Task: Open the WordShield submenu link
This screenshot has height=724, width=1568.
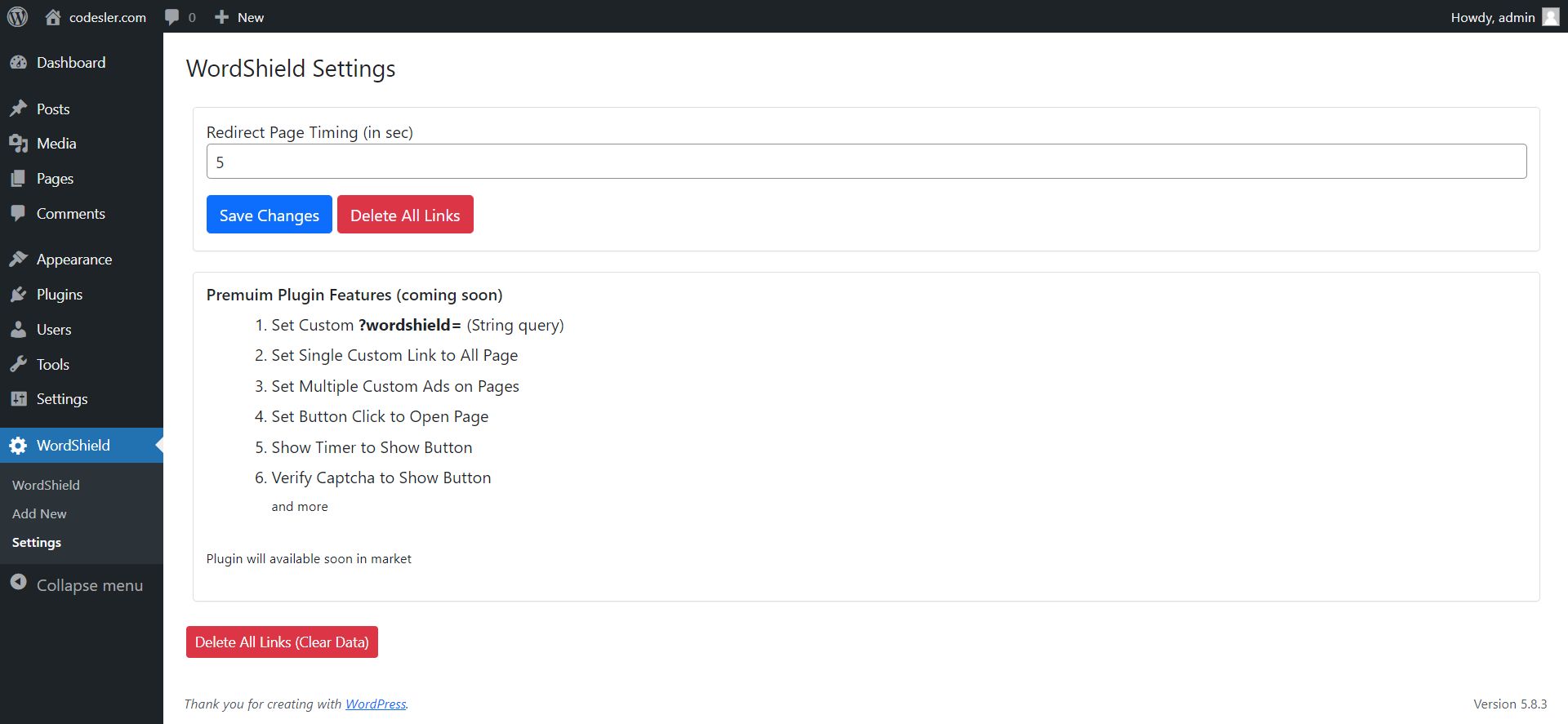Action: coord(46,485)
